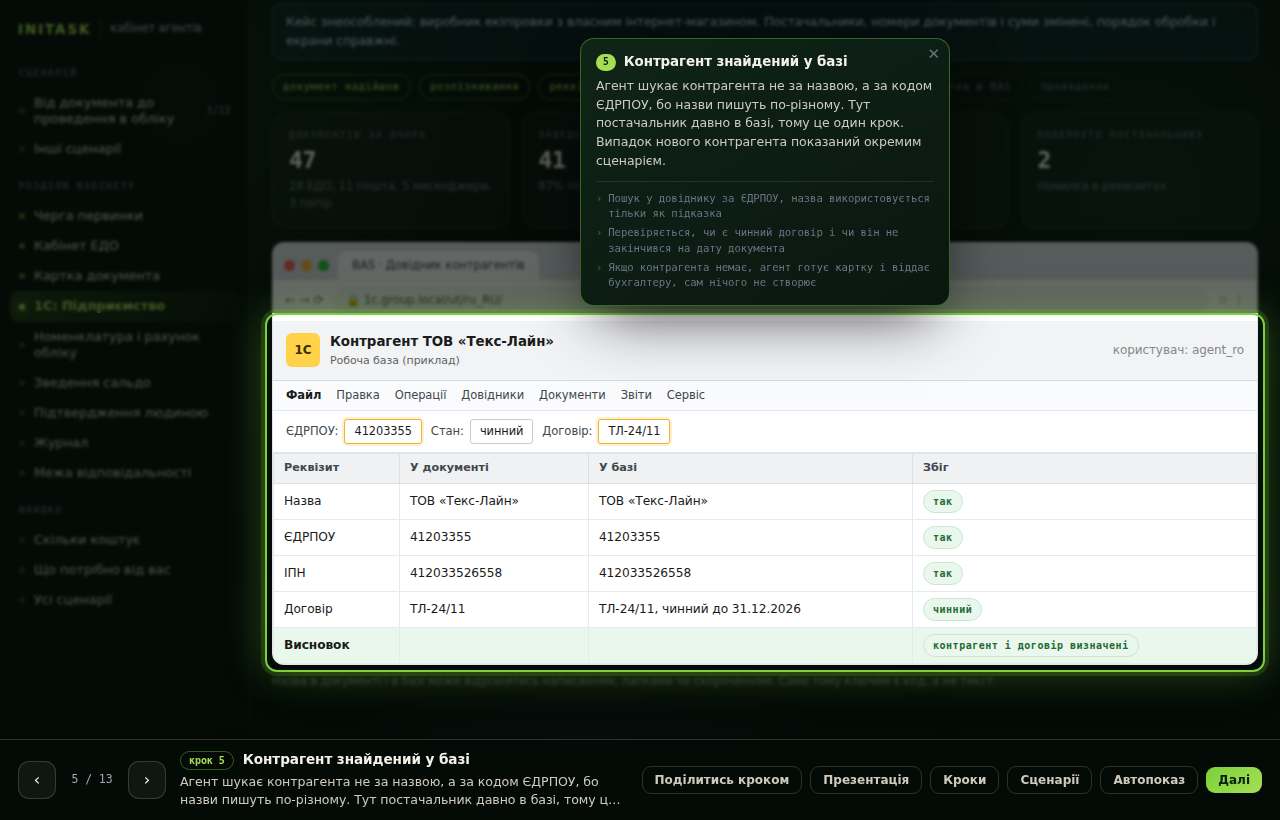This screenshot has width=1280, height=820.
Task: Open the Презентація mode button
Action: [x=866, y=780]
